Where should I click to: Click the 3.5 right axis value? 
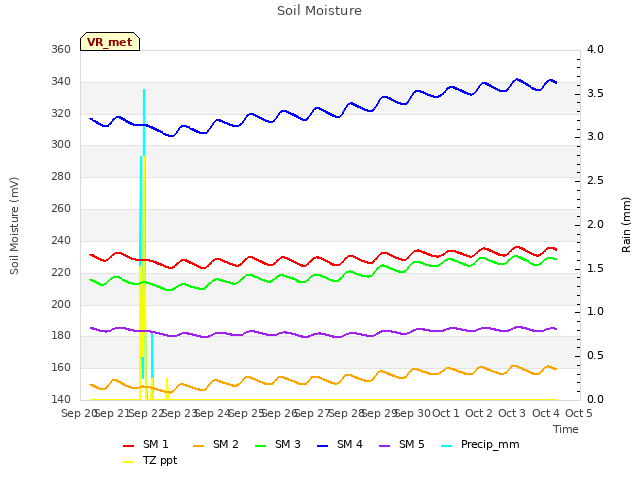pos(595,93)
